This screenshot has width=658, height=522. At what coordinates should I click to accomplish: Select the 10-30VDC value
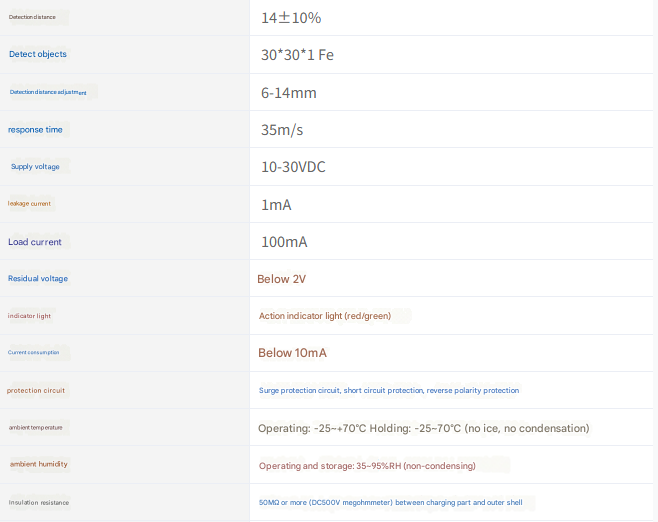pyautogui.click(x=293, y=167)
